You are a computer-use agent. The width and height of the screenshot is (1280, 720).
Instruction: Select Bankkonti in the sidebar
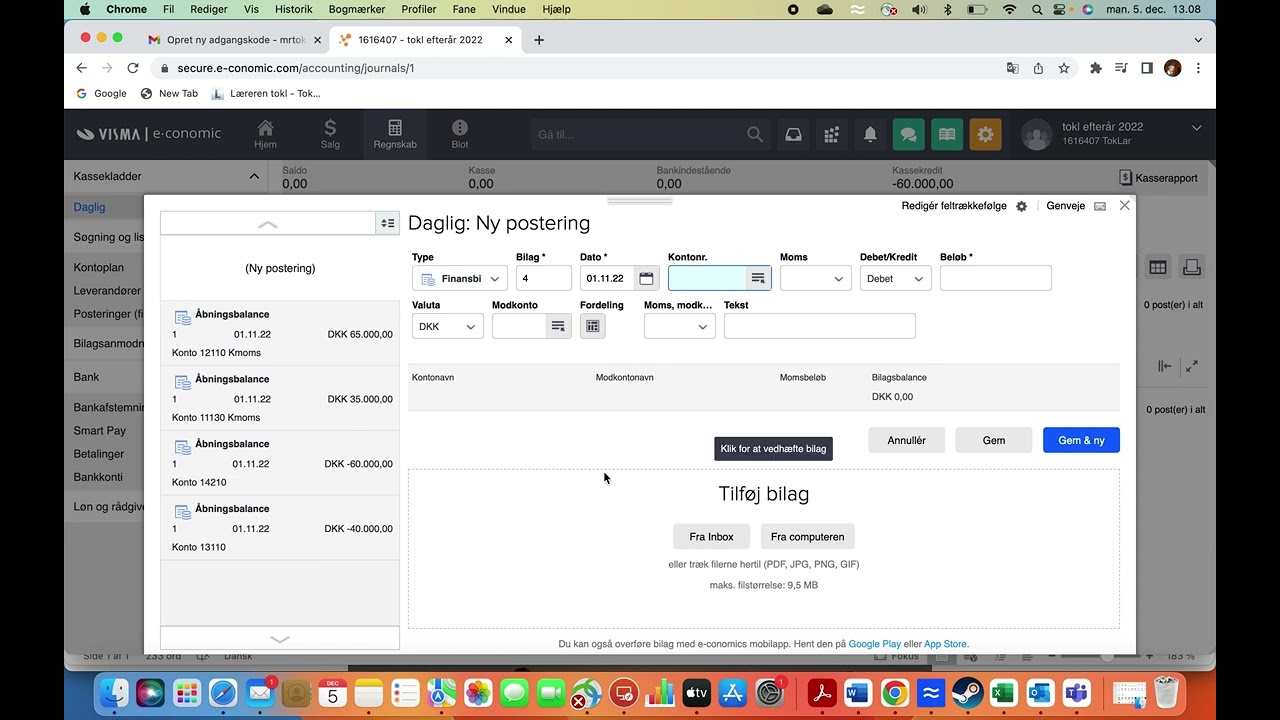pos(98,477)
